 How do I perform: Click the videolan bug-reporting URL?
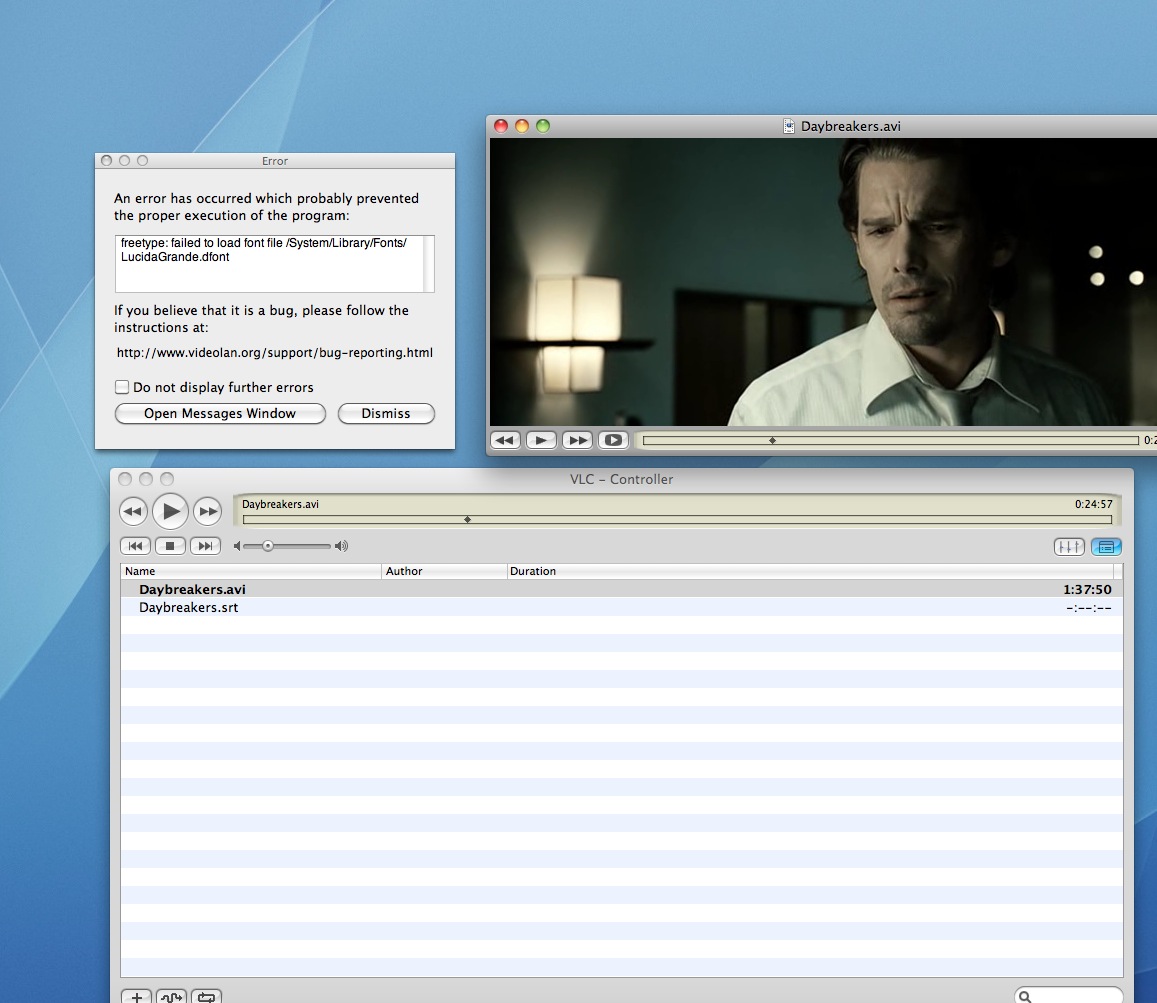tap(274, 353)
